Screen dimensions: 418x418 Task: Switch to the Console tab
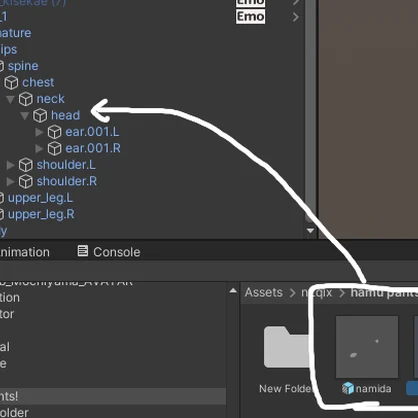point(109,252)
